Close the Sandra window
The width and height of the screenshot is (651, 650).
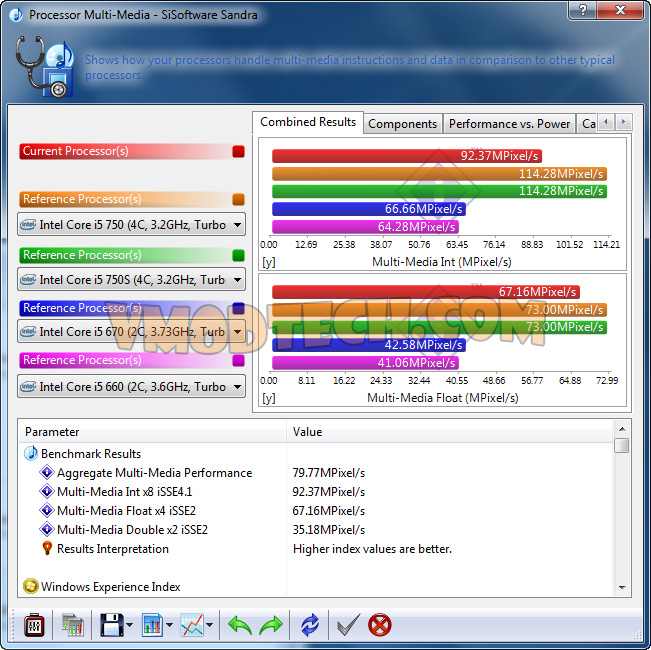tap(620, 10)
